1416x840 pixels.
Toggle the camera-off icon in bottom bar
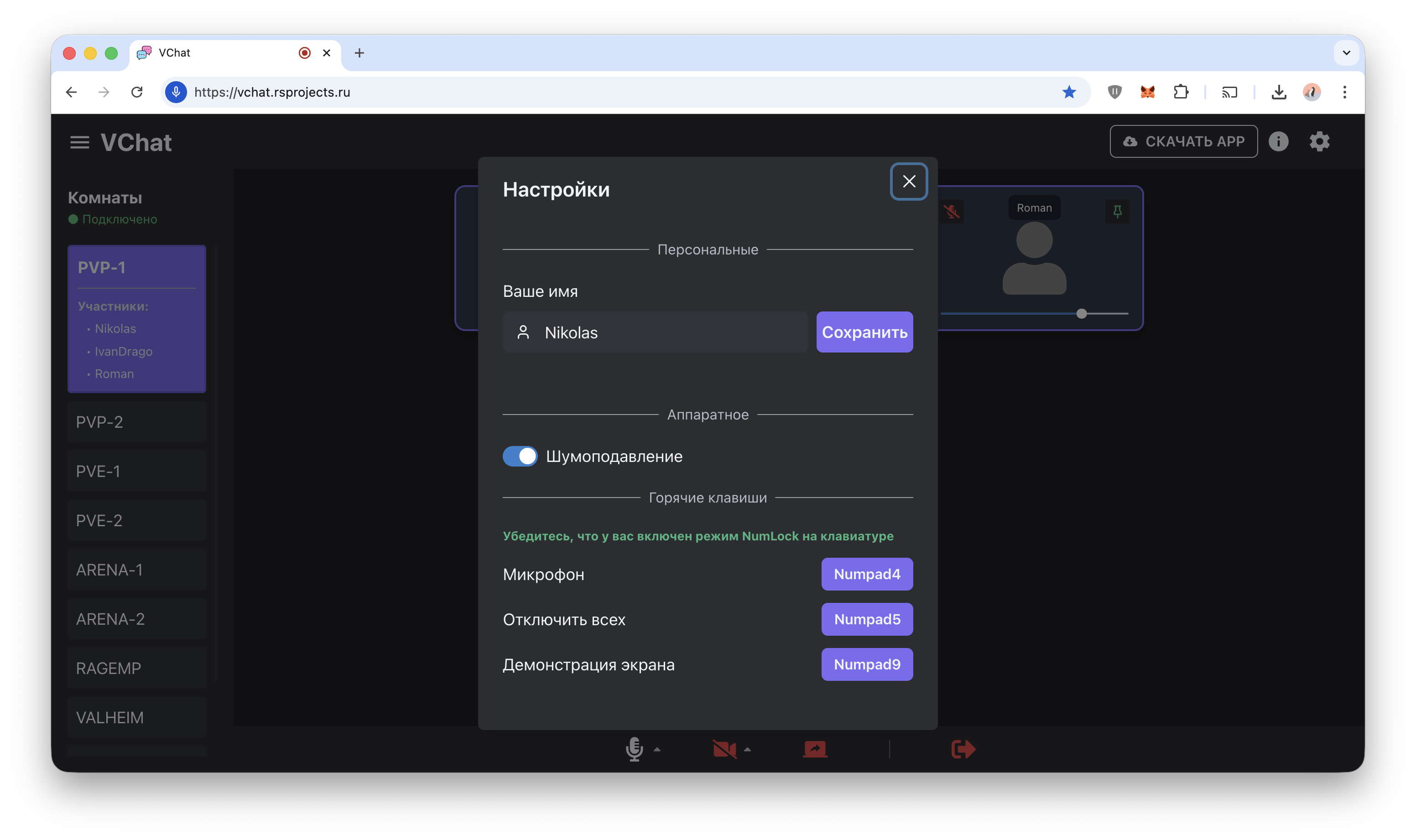click(x=724, y=749)
